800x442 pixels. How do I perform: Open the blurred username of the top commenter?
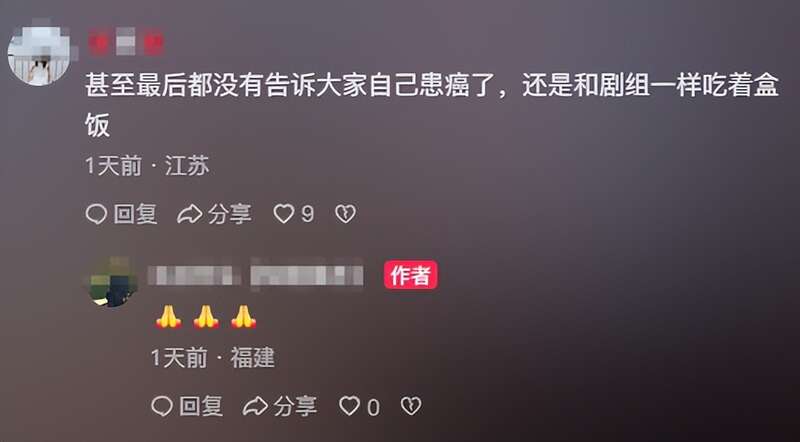tap(126, 42)
